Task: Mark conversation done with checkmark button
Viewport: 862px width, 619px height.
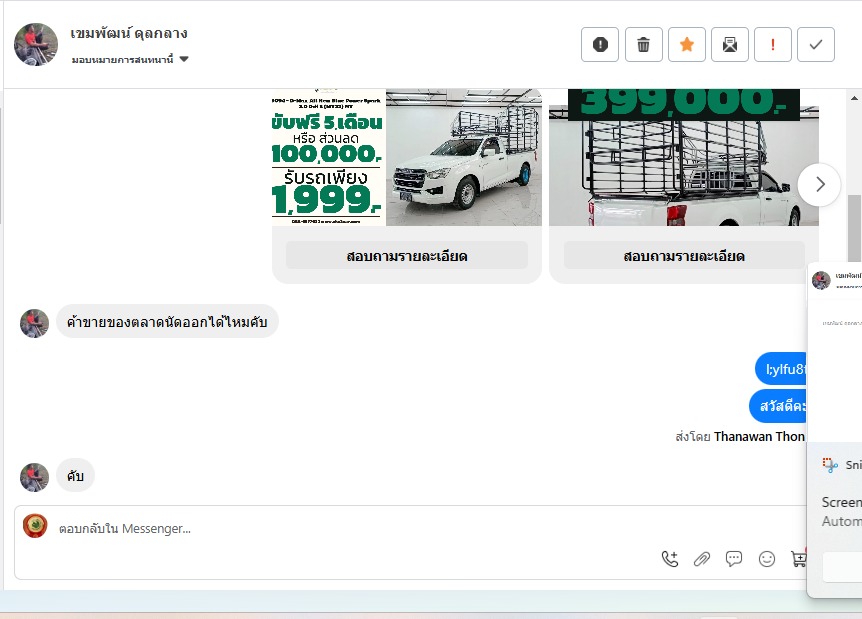Action: click(816, 45)
